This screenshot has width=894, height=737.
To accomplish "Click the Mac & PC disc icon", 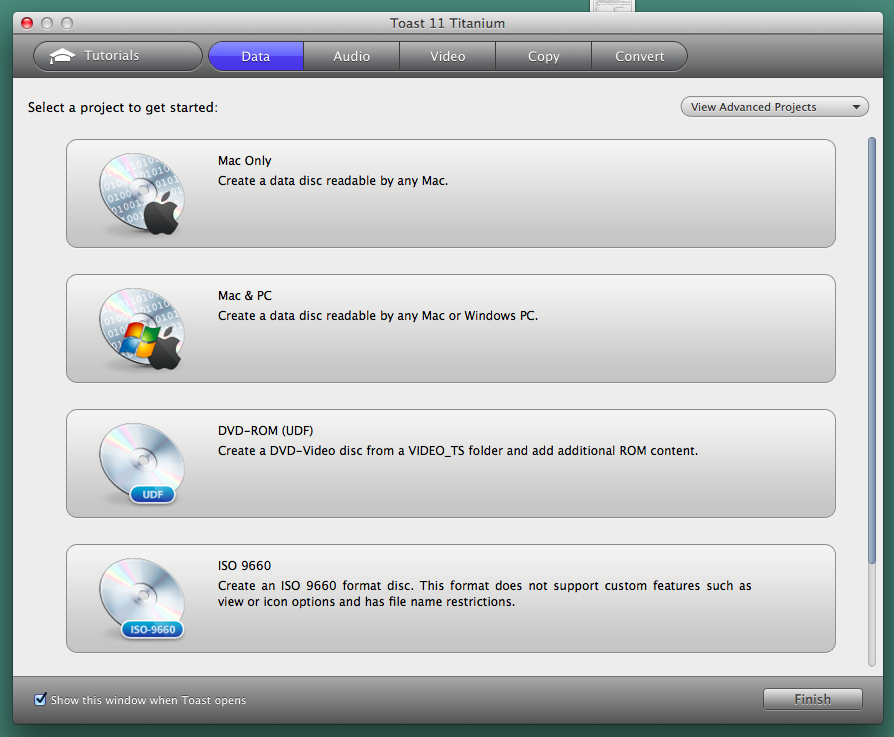I will click(x=142, y=329).
